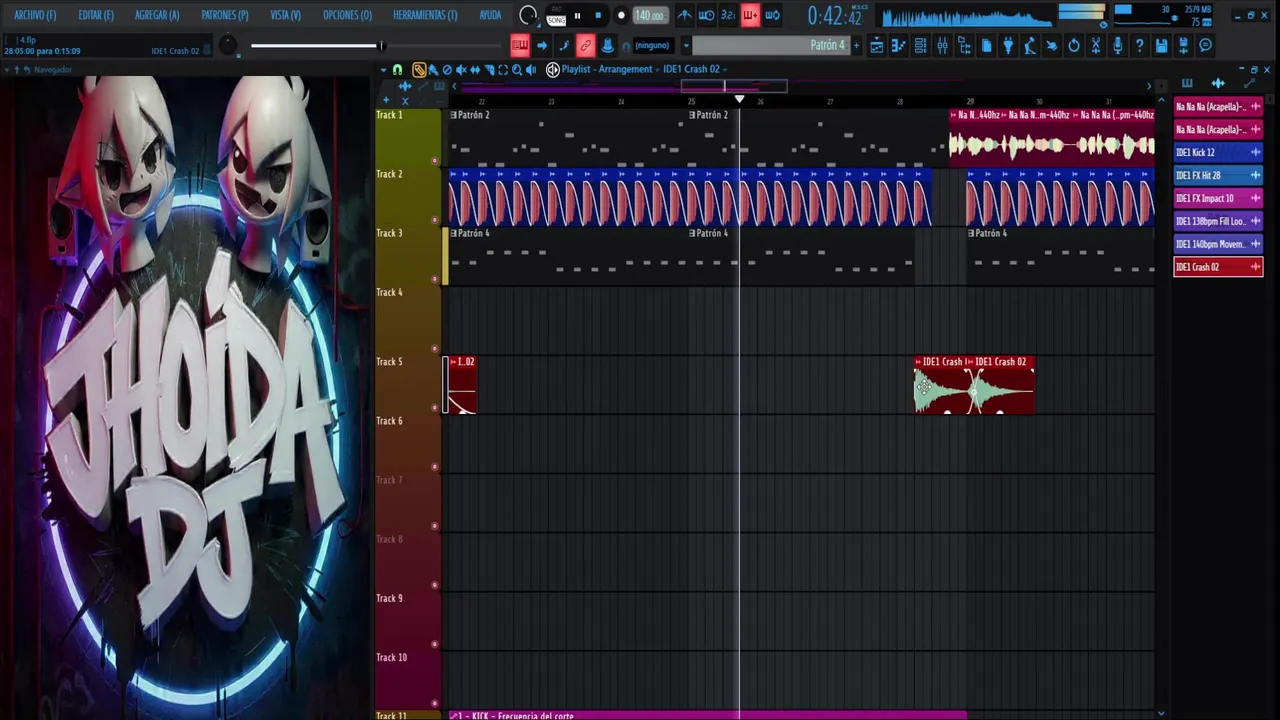
Task: Click the microphone recording icon
Action: [x=1118, y=45]
